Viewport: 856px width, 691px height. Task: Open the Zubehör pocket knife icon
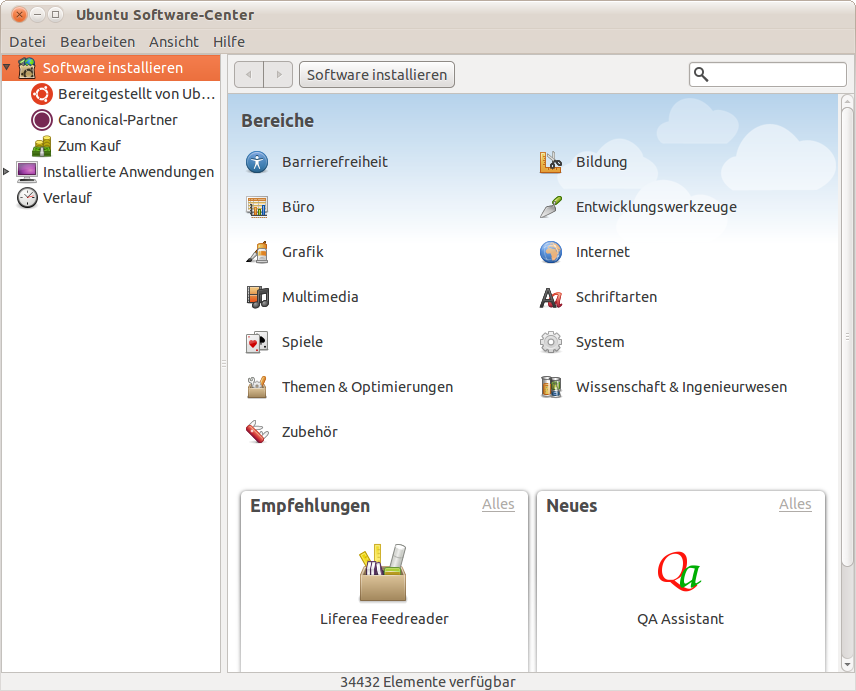pos(257,432)
